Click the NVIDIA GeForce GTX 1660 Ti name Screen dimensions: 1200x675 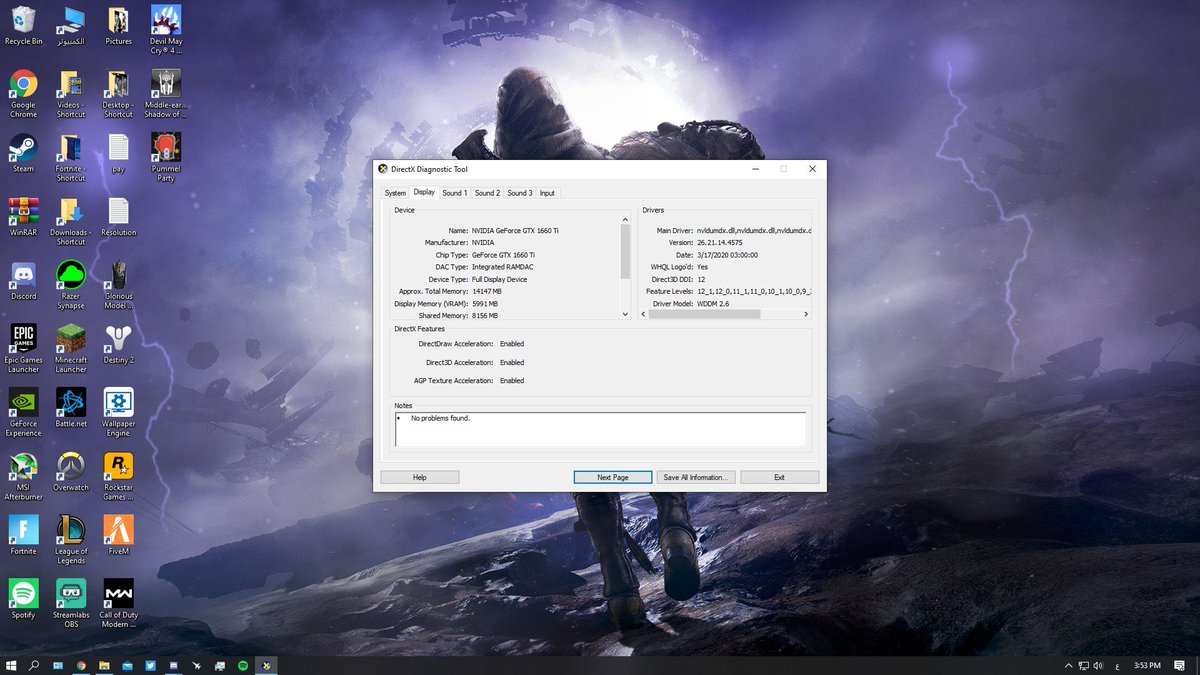tap(515, 230)
